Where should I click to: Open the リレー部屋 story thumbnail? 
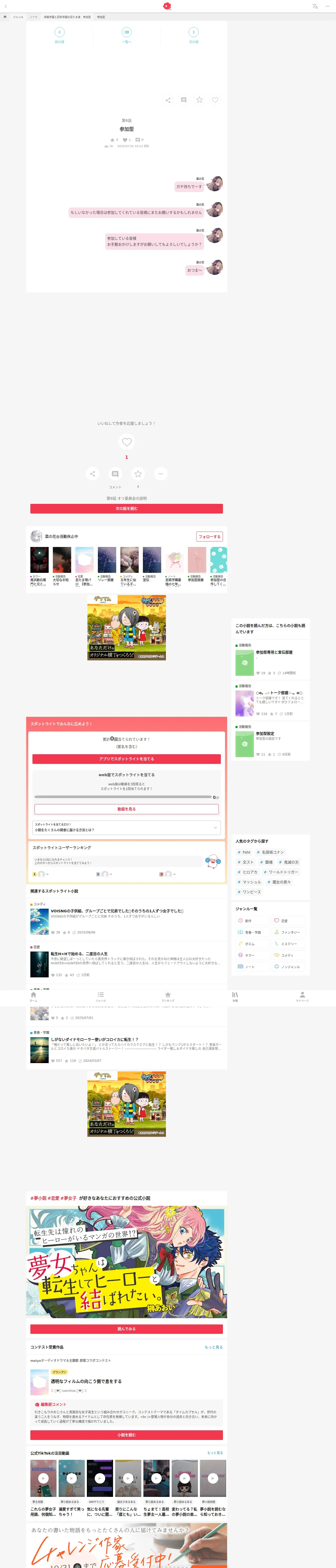(107, 560)
